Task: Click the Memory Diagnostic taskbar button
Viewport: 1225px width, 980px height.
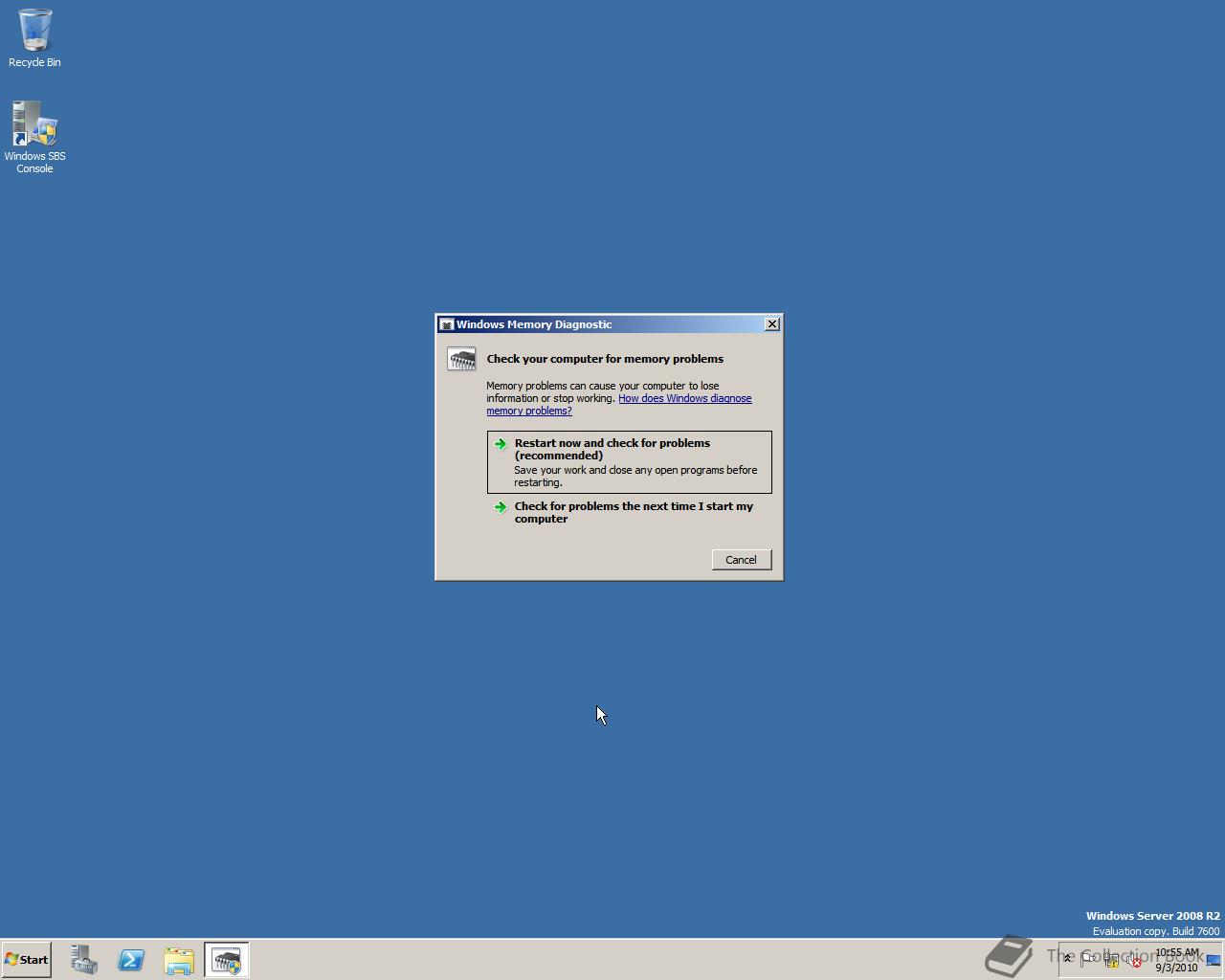Action: pyautogui.click(x=227, y=960)
